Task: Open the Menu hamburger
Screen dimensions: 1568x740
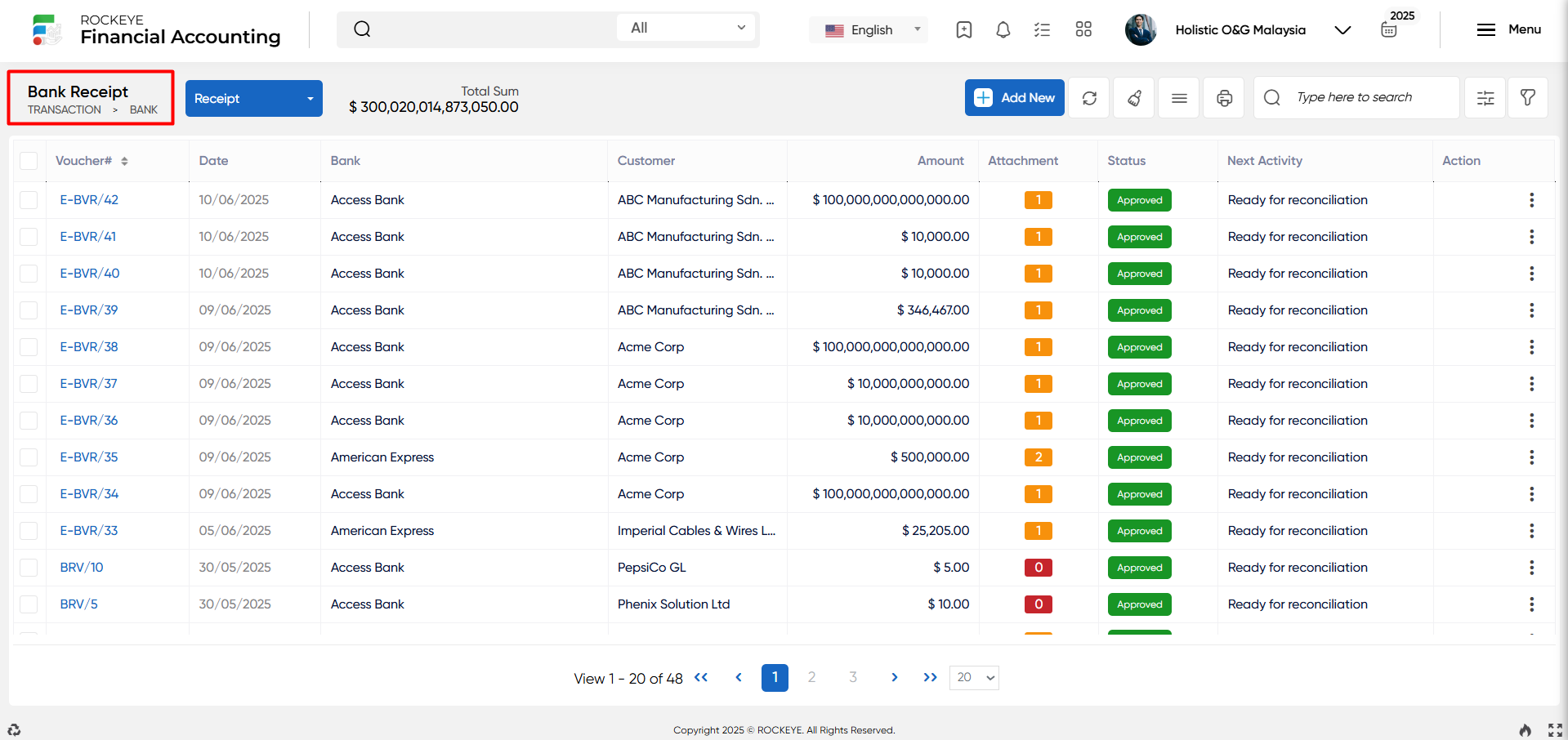Action: tap(1508, 29)
